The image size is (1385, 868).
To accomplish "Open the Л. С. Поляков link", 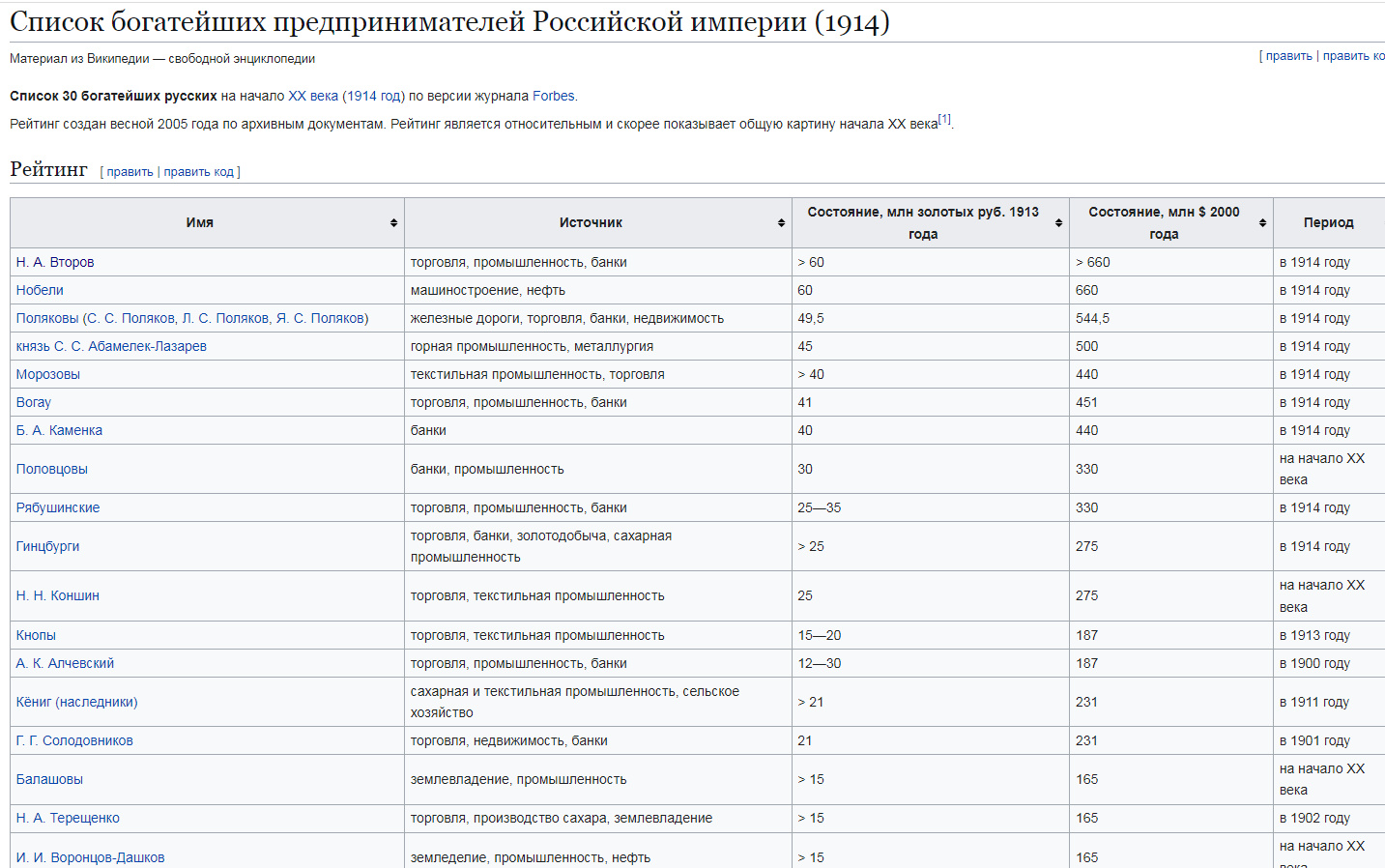I will click(x=225, y=318).
